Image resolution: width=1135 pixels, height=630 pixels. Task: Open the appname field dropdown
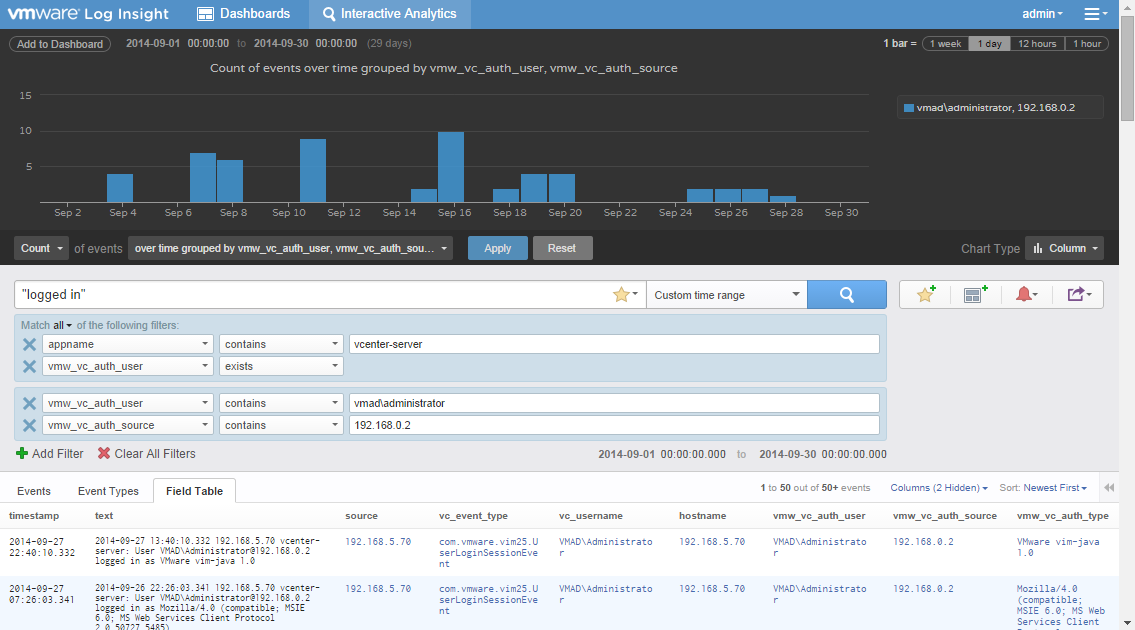(x=127, y=344)
